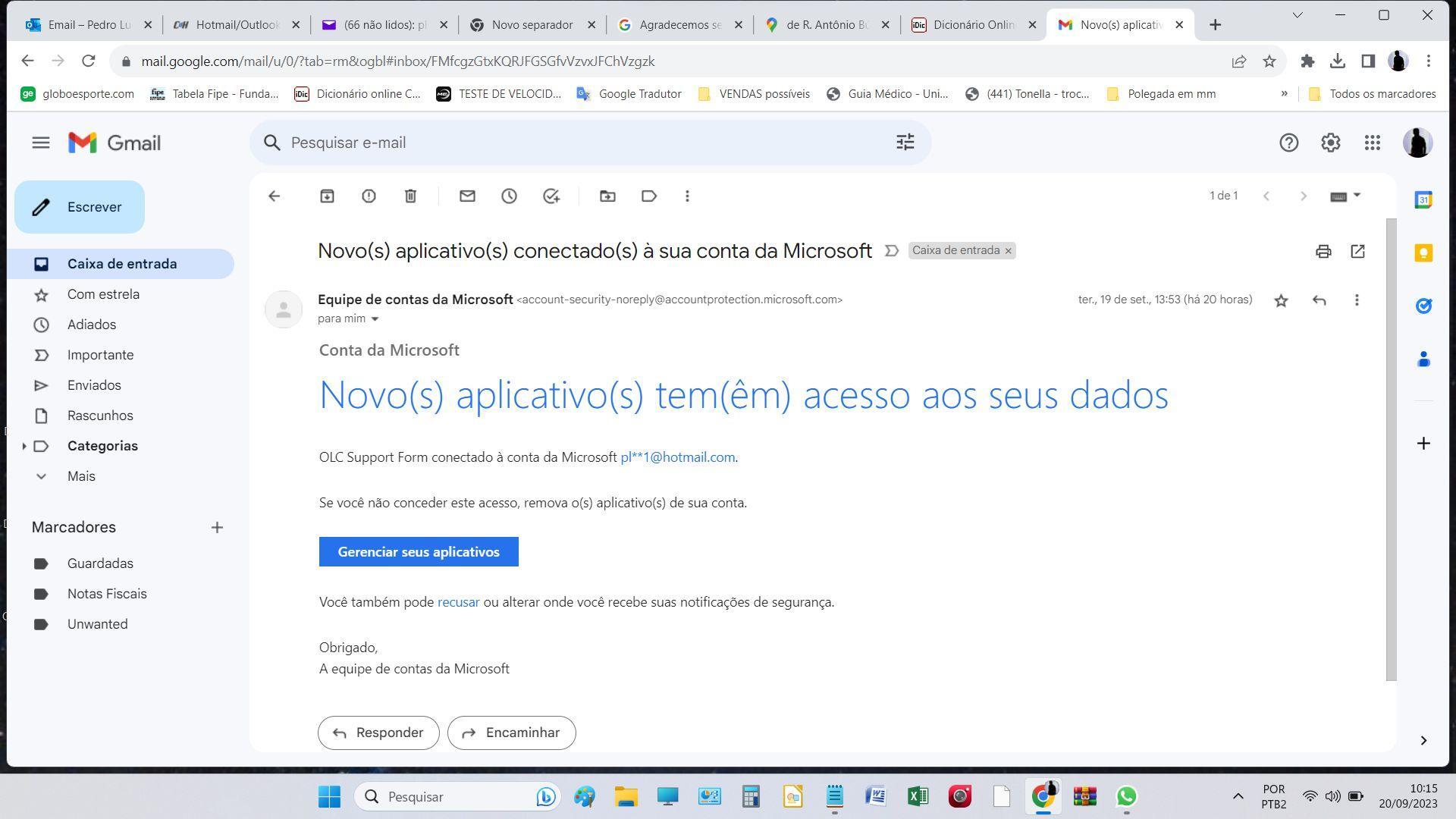Expand recipient details next to 'para mim'

click(375, 319)
